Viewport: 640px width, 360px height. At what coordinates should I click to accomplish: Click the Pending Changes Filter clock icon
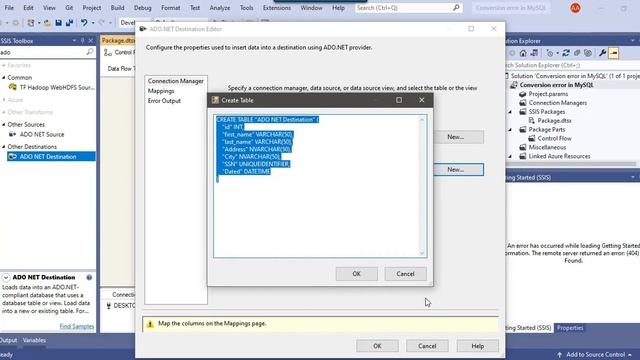click(x=550, y=53)
